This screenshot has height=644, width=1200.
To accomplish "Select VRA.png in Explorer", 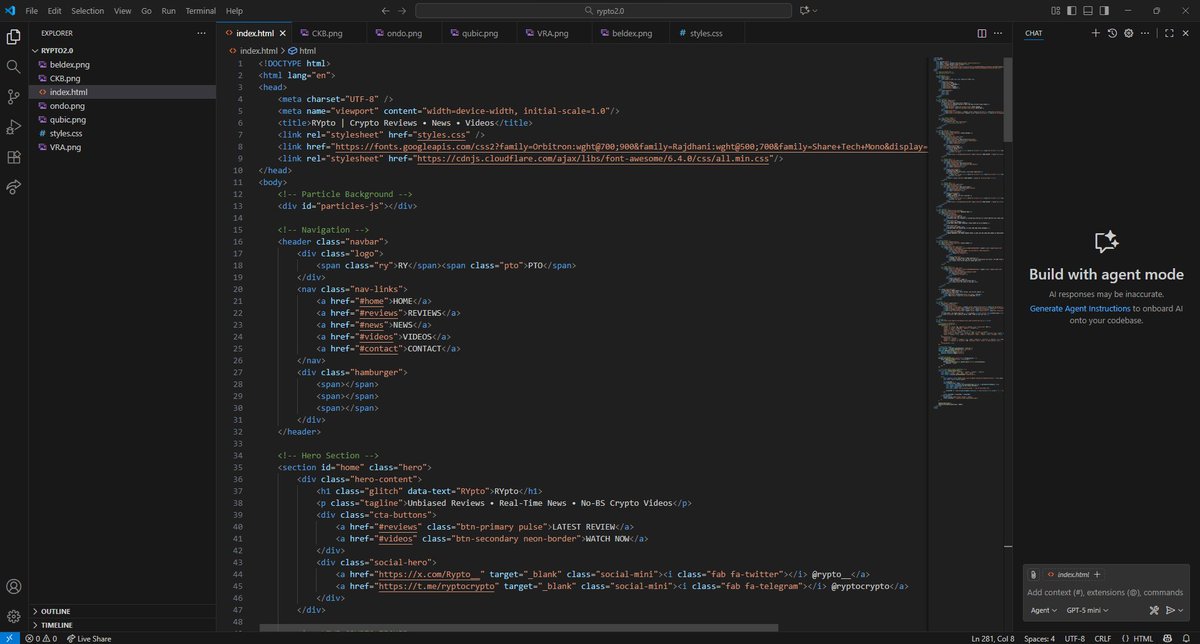I will [122, 147].
